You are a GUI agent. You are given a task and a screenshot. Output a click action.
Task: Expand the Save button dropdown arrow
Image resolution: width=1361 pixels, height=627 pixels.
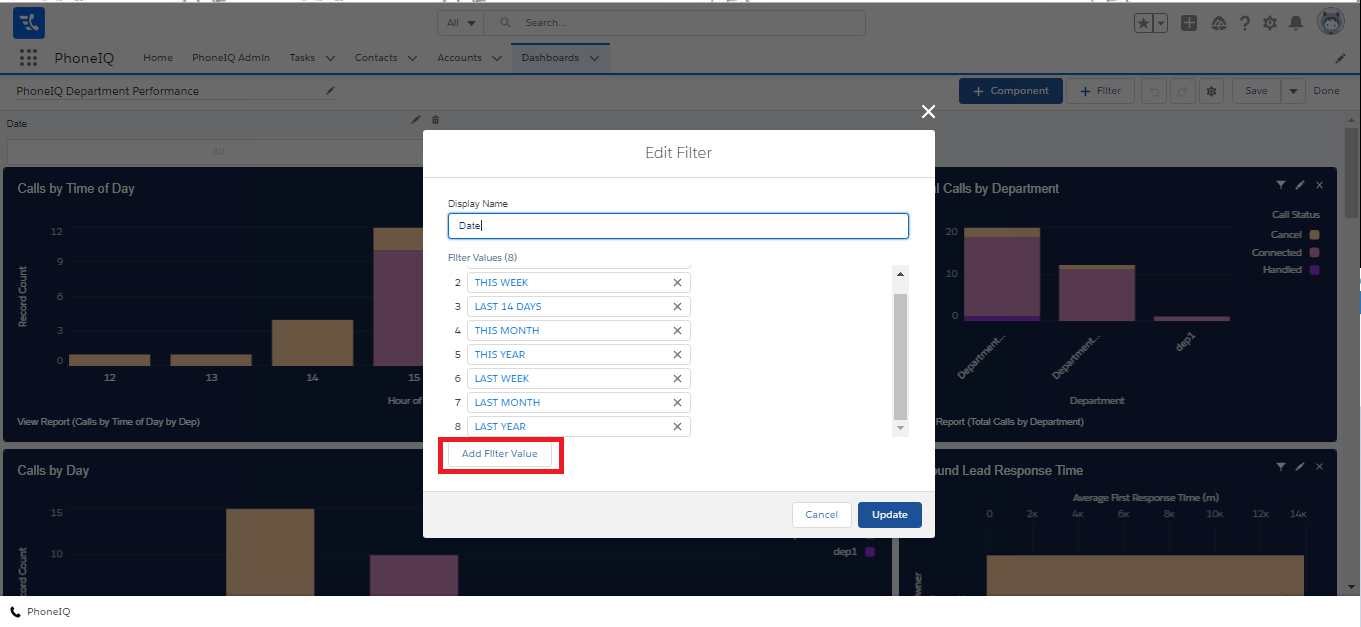pyautogui.click(x=1293, y=91)
